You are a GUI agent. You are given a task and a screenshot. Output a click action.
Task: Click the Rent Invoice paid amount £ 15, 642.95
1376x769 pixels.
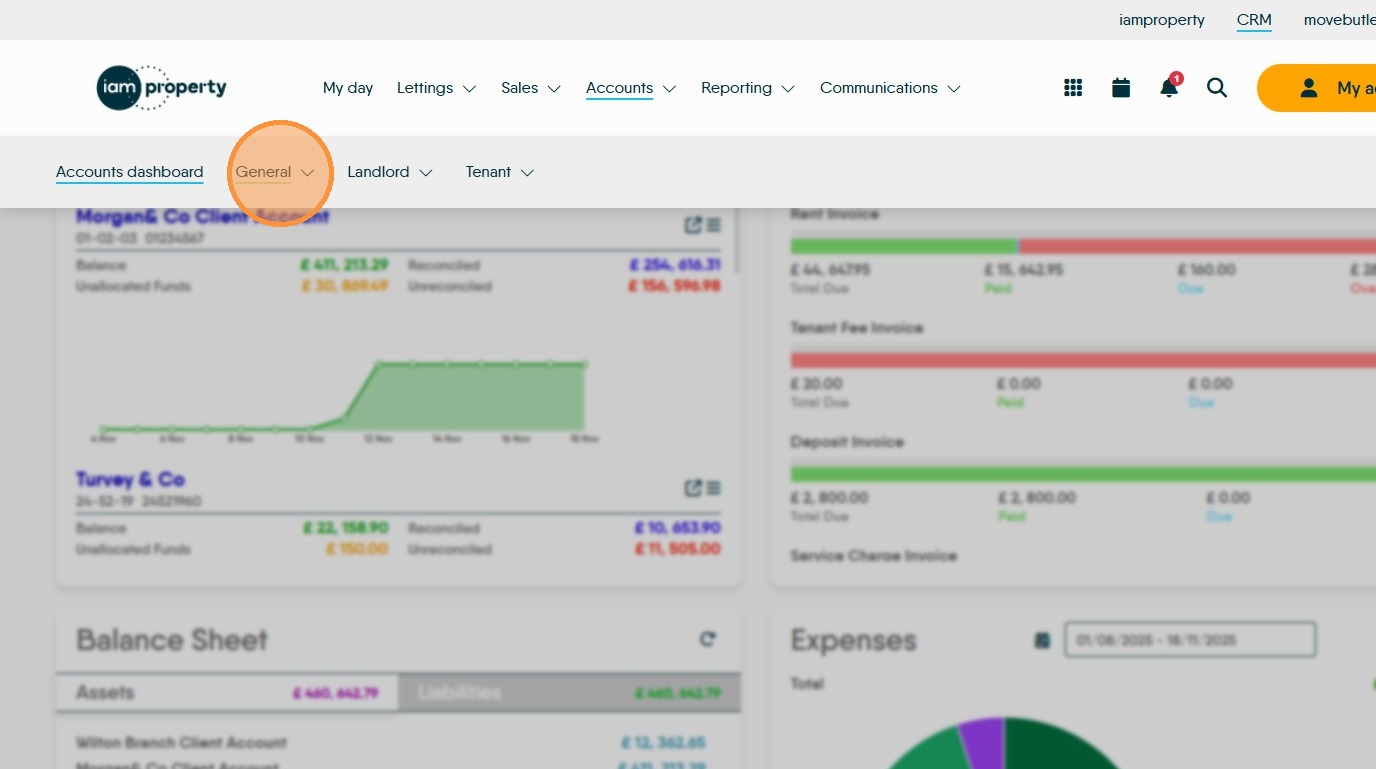pos(1024,270)
